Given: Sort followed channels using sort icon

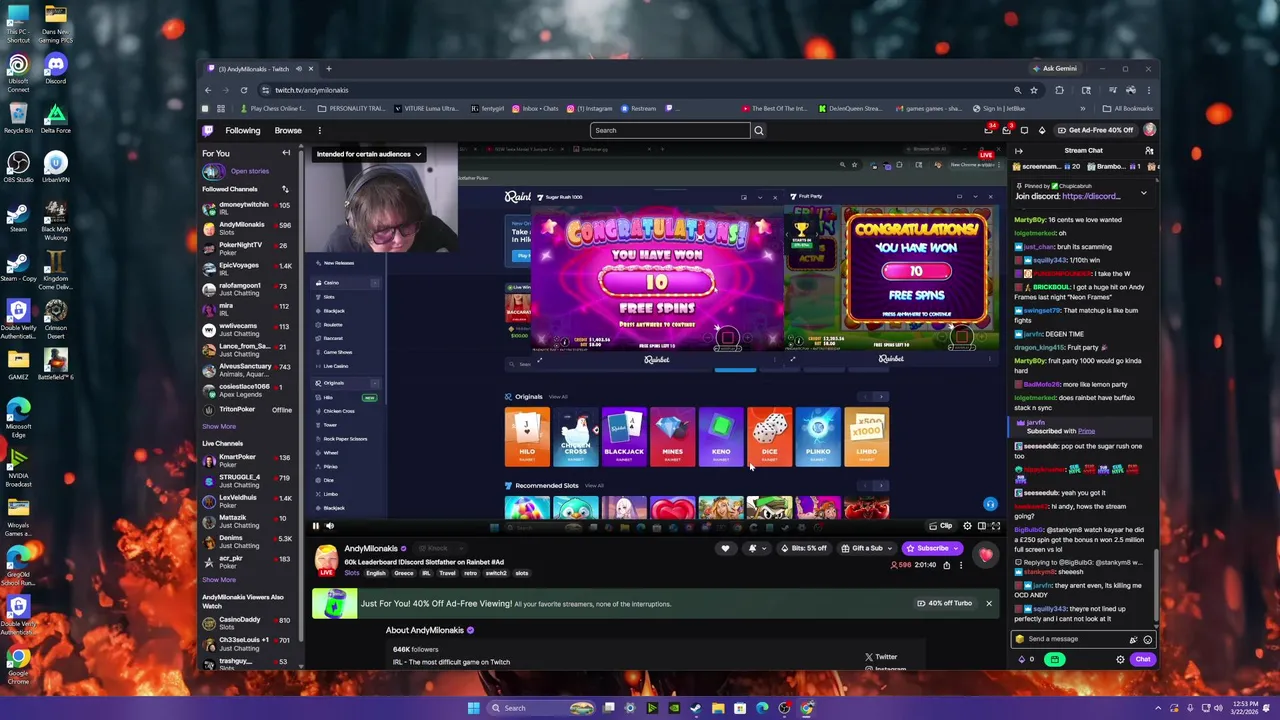Looking at the screenshot, I should [285, 189].
